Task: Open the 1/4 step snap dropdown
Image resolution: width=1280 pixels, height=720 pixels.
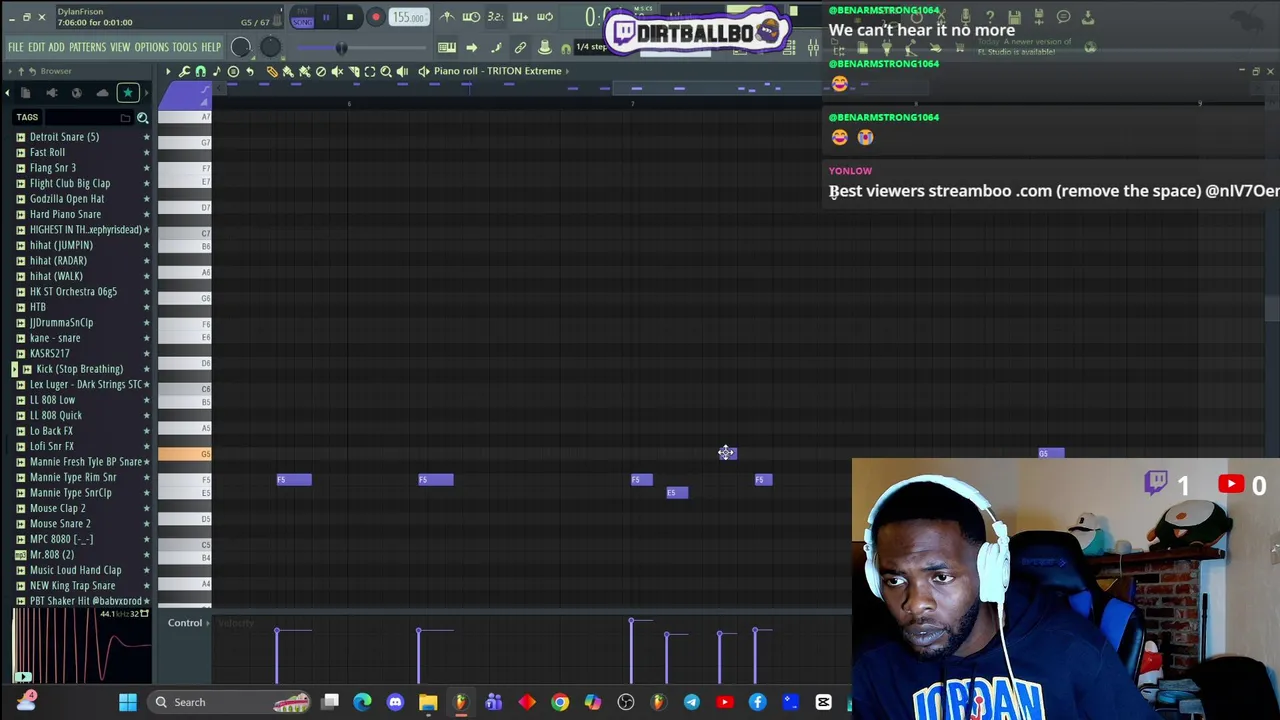Action: (x=590, y=47)
